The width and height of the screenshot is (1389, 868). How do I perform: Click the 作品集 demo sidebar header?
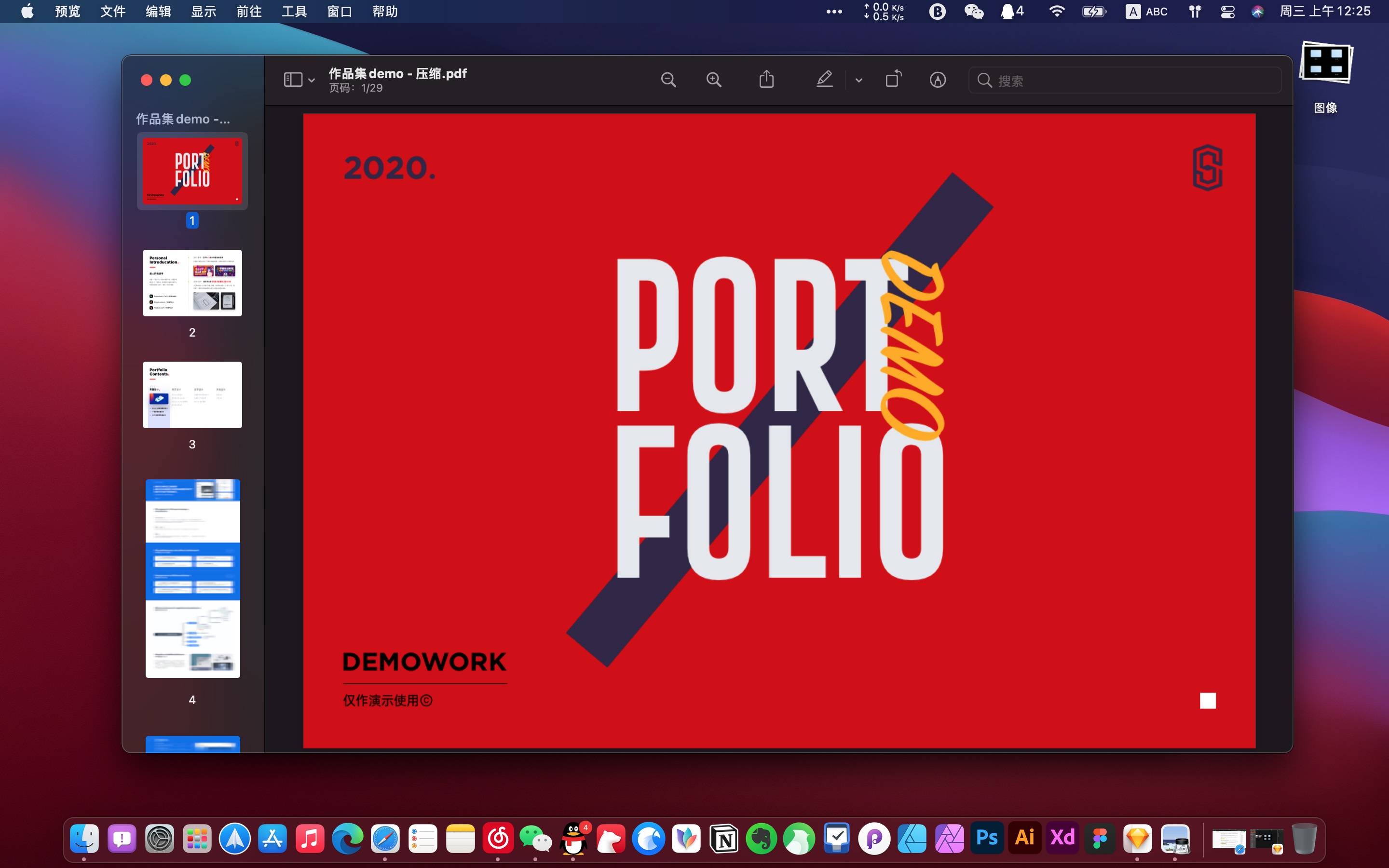coord(183,119)
